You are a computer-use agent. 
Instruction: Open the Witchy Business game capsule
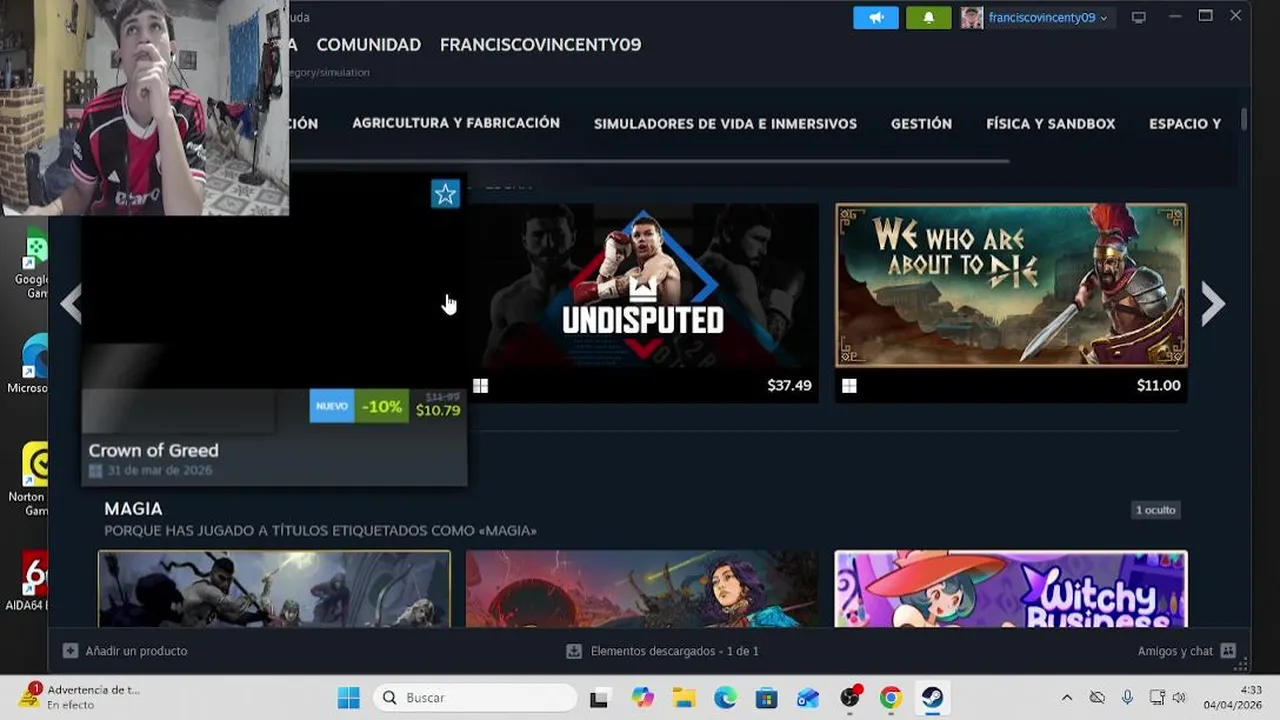coord(1011,589)
